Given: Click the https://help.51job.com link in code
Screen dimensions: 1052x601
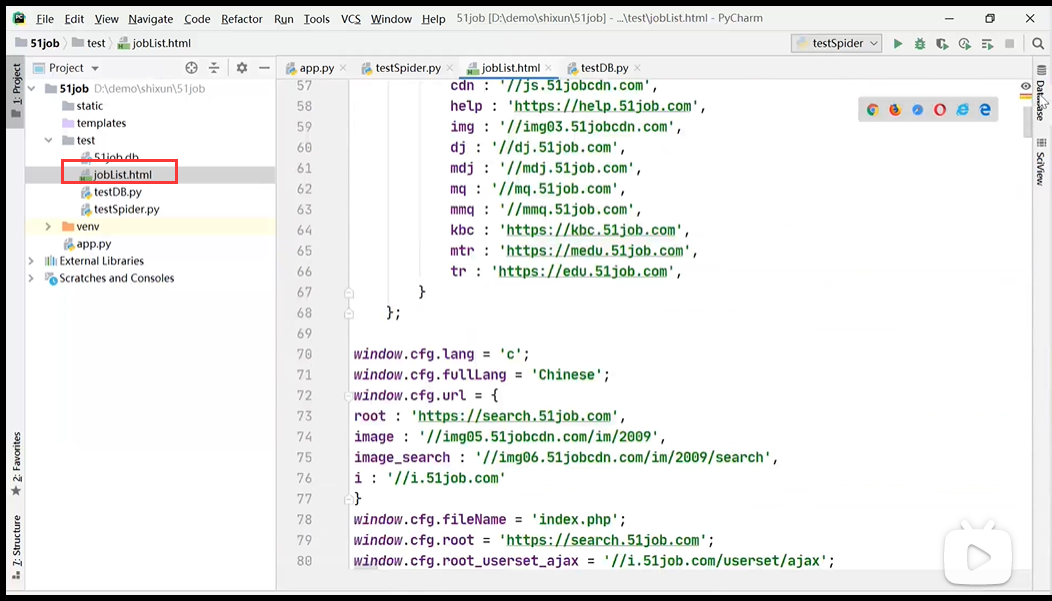Looking at the screenshot, I should tap(602, 106).
